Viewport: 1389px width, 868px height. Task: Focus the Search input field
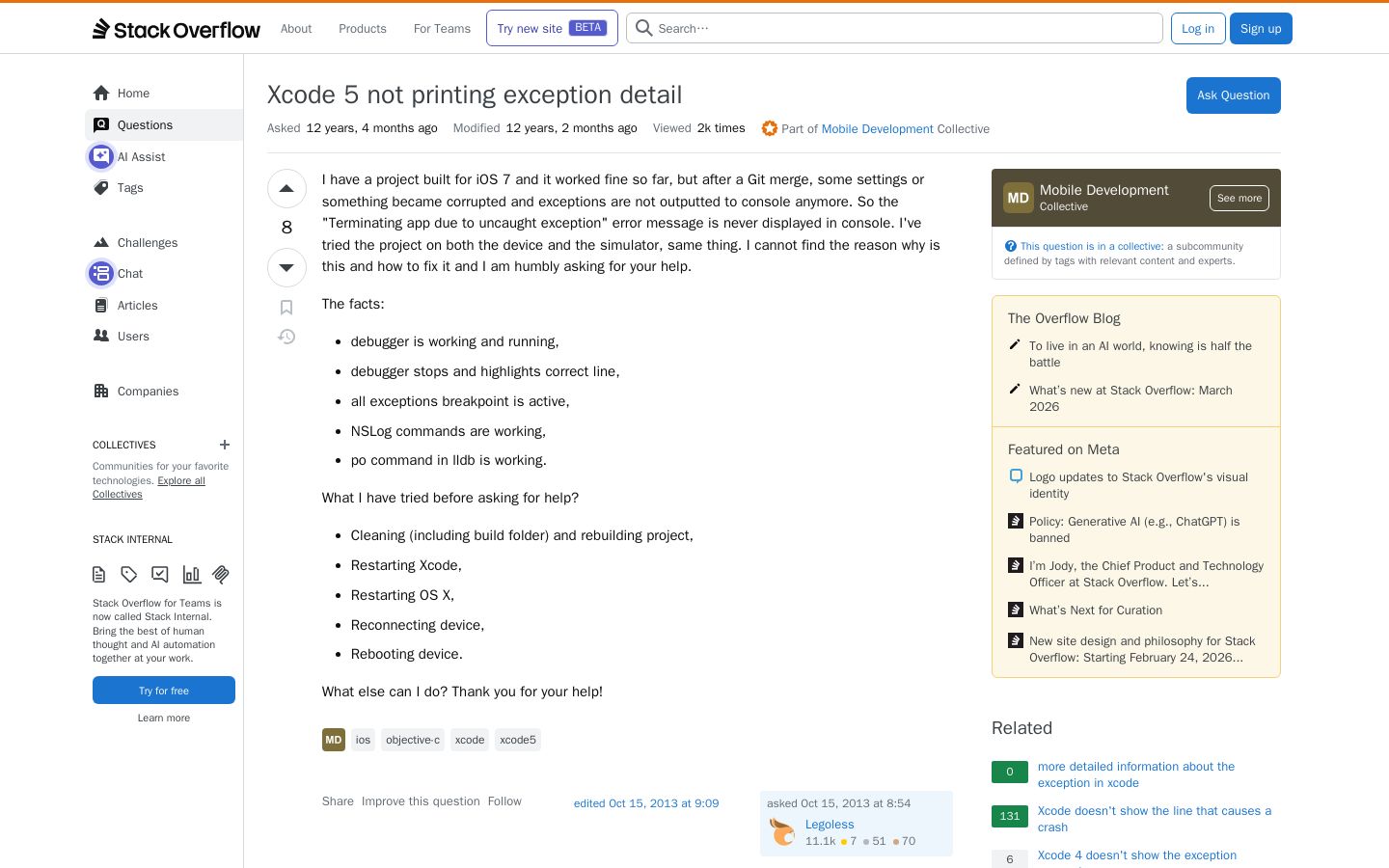click(894, 28)
